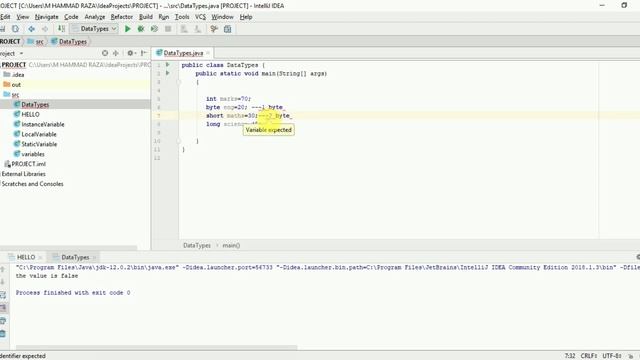The width and height of the screenshot is (640, 360).
Task: Select the .idea folder in project tree
Action: (x=14, y=75)
